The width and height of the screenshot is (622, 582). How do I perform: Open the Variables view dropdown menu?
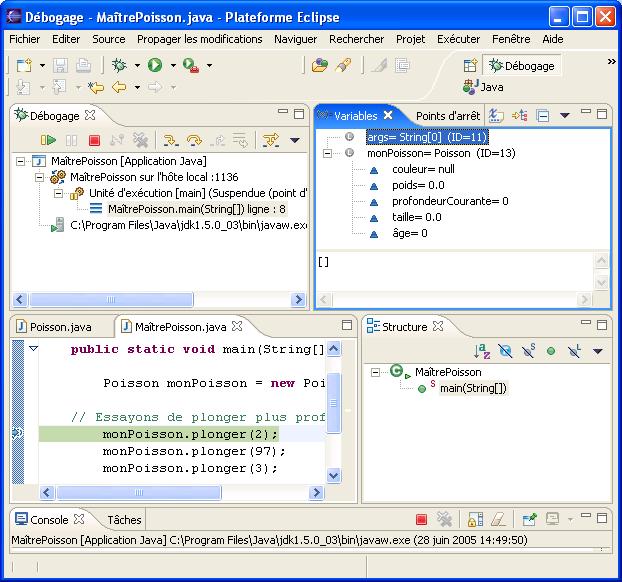[x=565, y=116]
